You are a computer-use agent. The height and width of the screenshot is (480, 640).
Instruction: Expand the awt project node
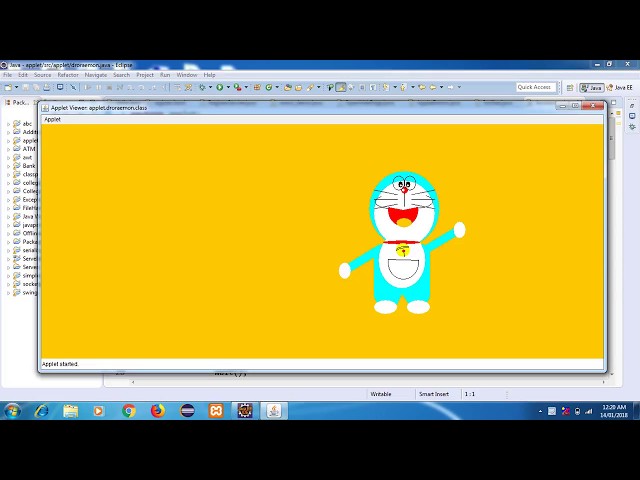click(9, 158)
